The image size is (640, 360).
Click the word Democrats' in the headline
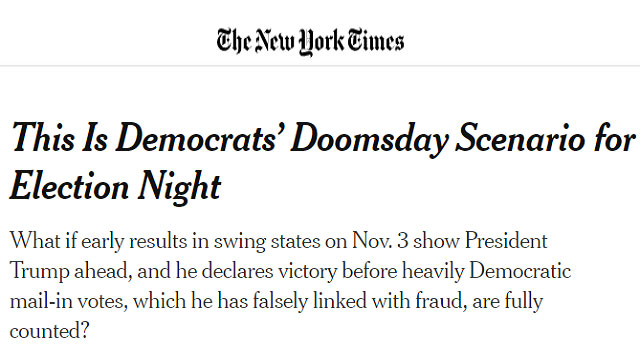[x=200, y=137]
